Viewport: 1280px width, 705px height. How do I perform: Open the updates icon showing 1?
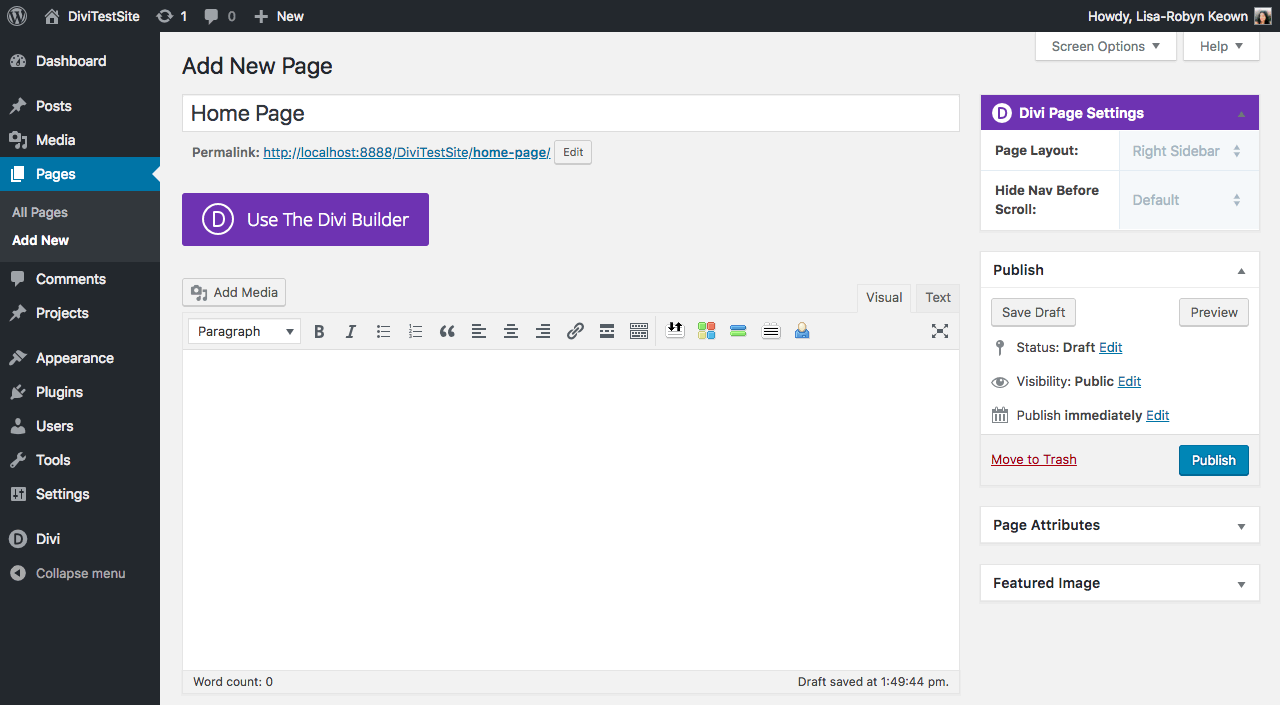(171, 16)
